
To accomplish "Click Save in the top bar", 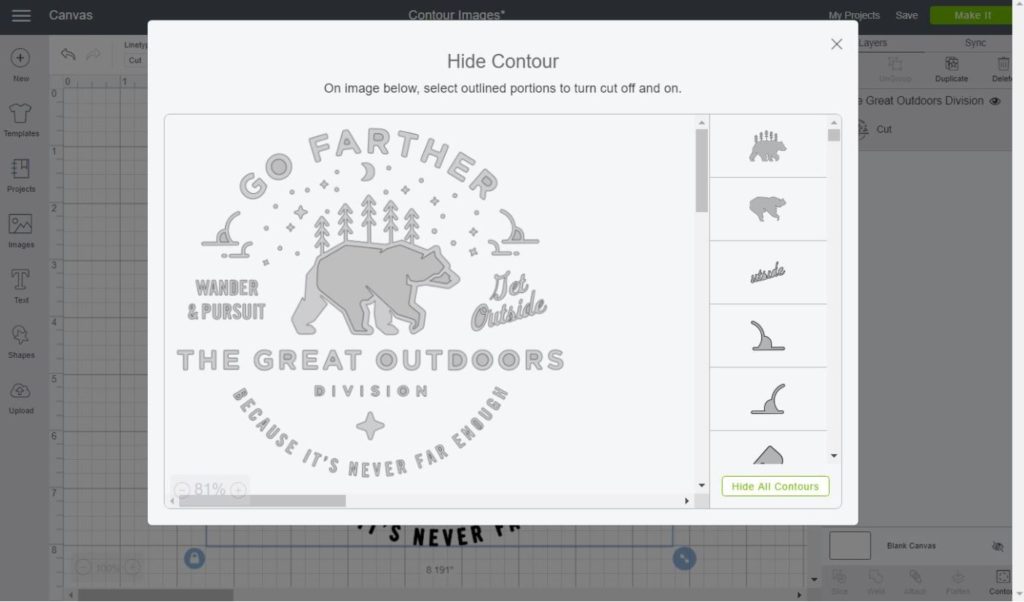I will 906,15.
